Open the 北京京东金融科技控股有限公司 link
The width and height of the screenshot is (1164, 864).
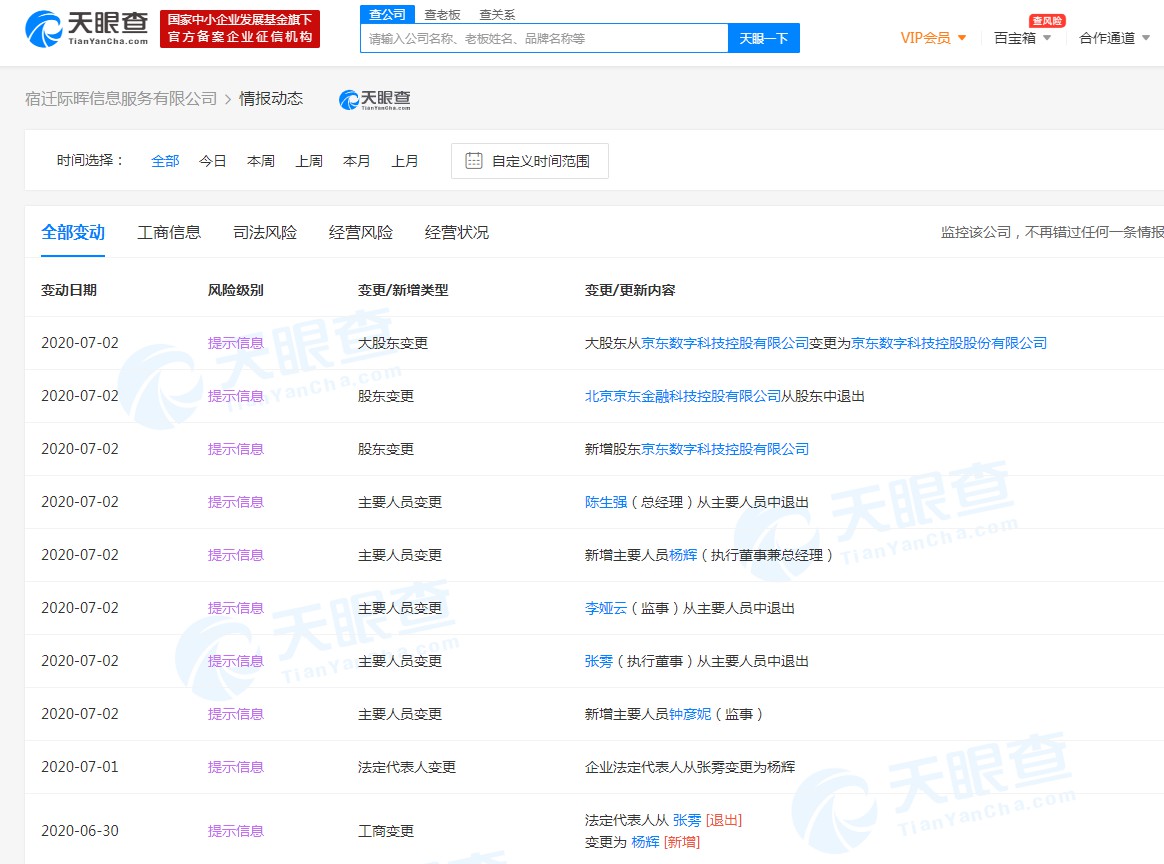(683, 396)
